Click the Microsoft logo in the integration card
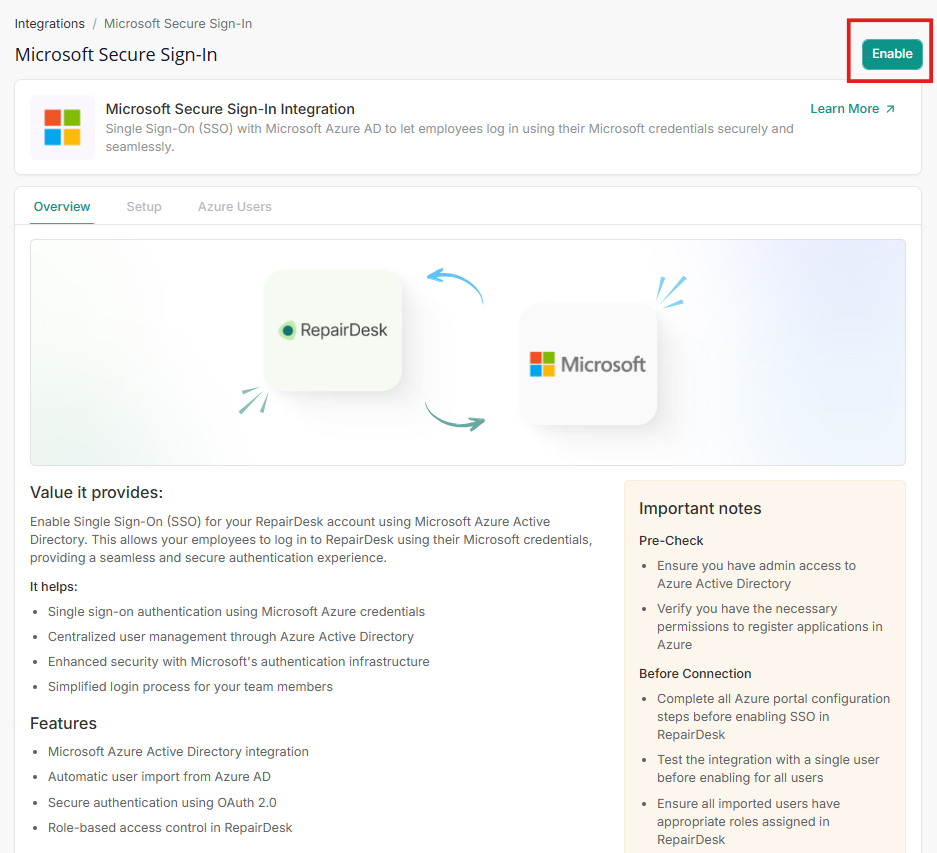Image resolution: width=937 pixels, height=853 pixels. pos(62,128)
